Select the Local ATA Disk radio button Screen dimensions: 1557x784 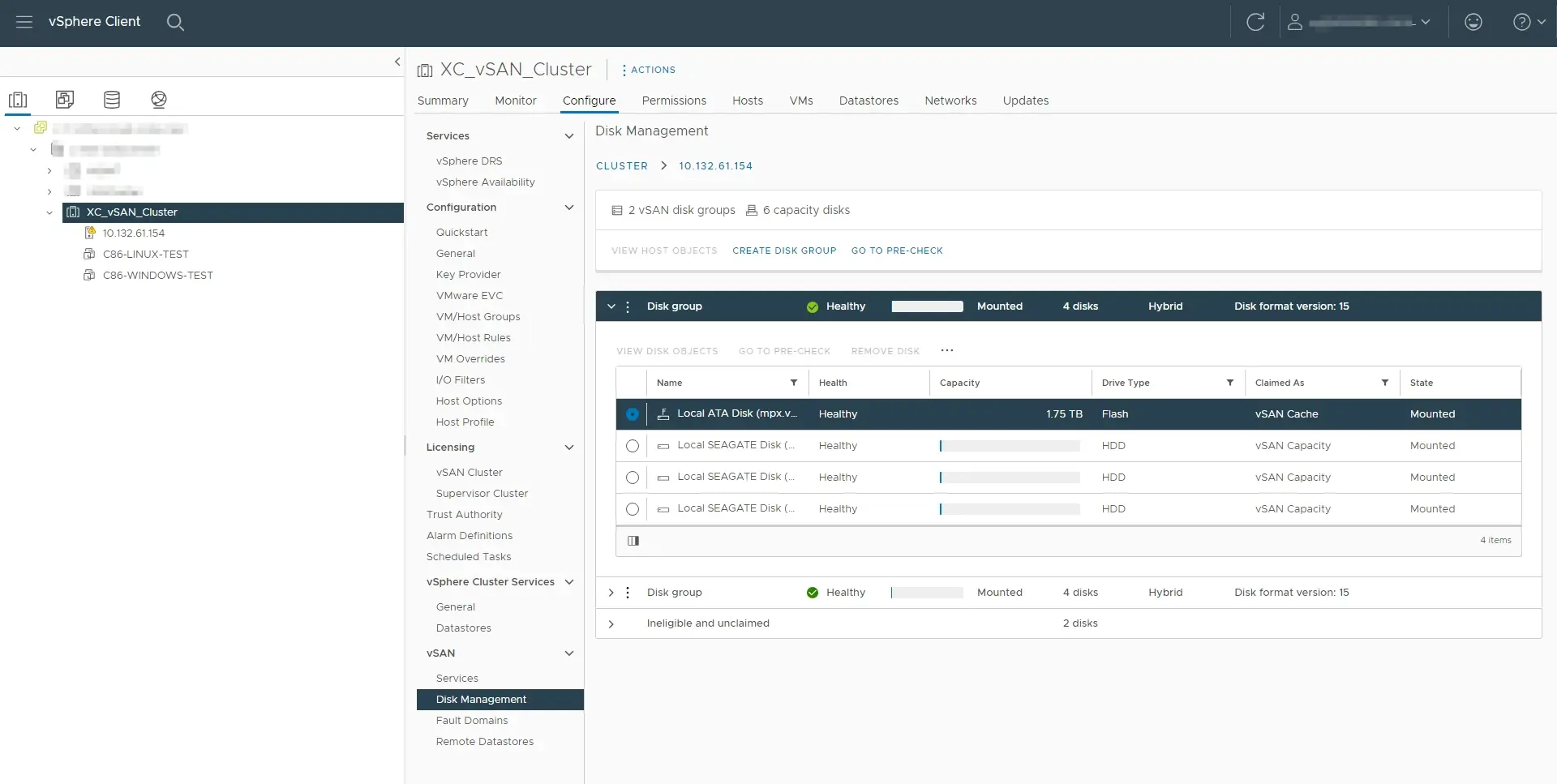633,414
